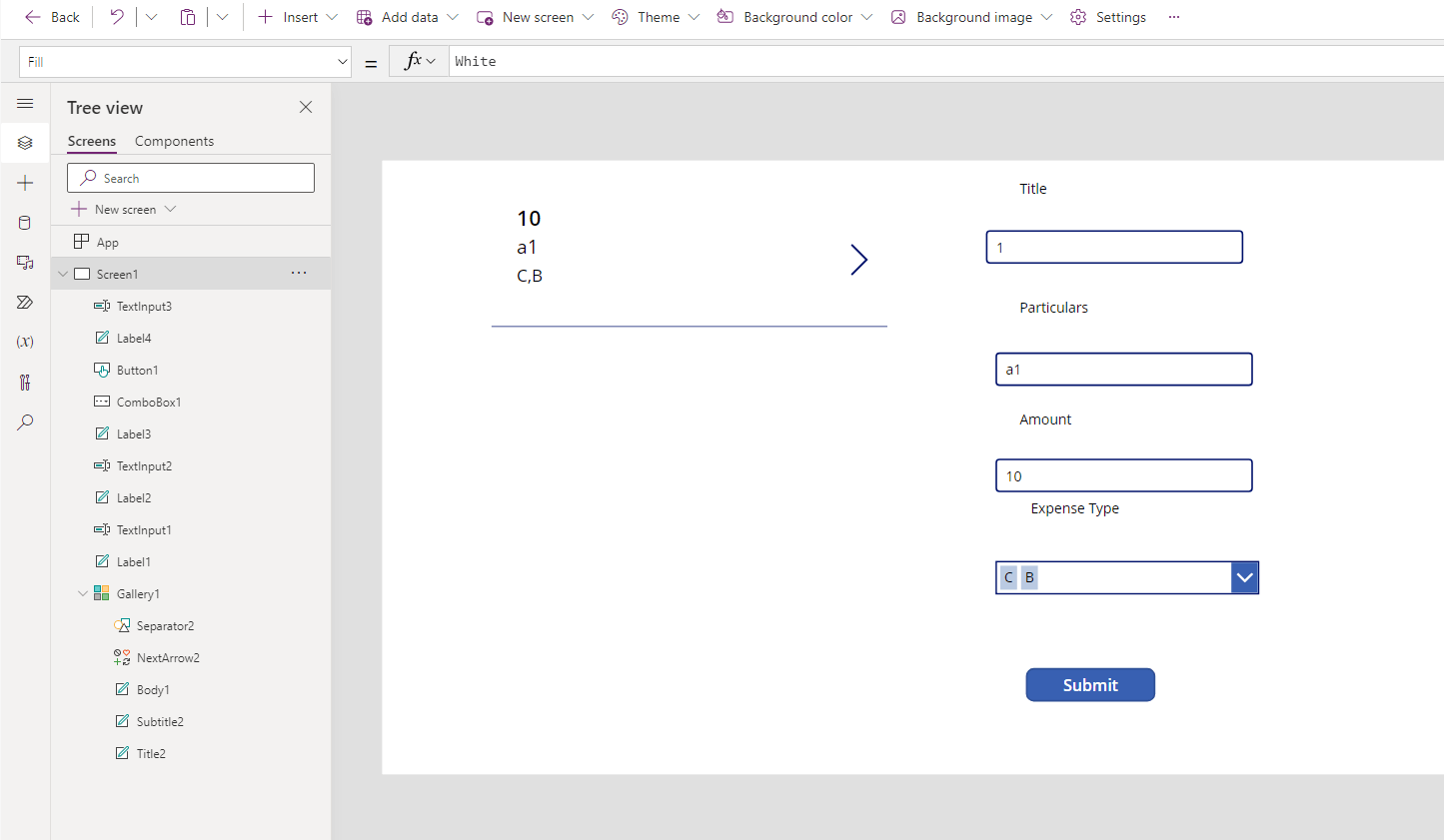Expand the Expense Type combo box dropdown
This screenshot has width=1444, height=840.
1244,577
